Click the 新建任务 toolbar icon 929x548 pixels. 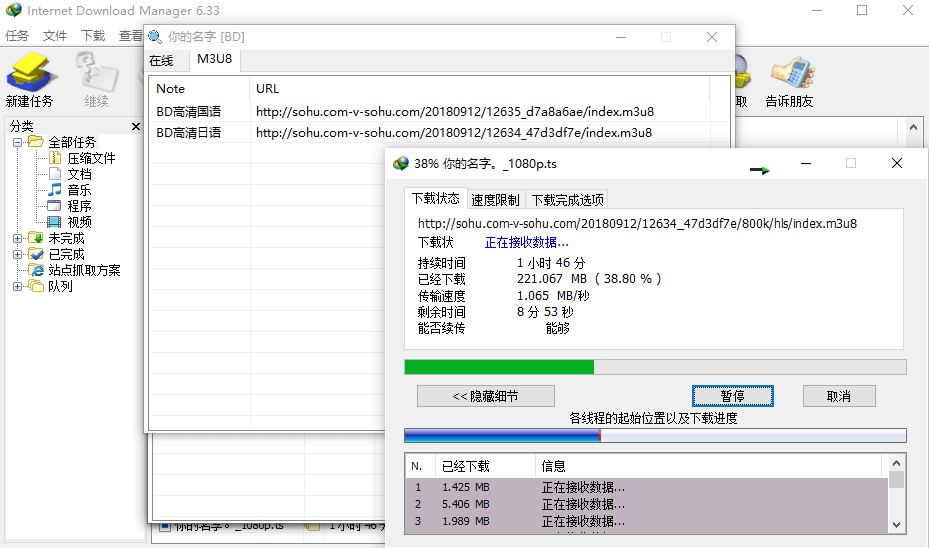coord(31,73)
